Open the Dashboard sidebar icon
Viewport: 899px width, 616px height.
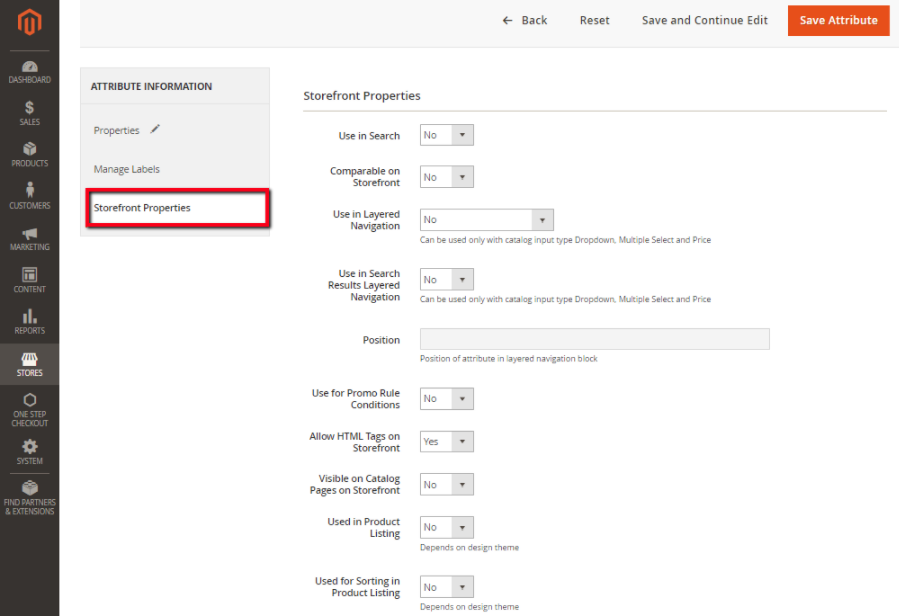[x=29, y=68]
